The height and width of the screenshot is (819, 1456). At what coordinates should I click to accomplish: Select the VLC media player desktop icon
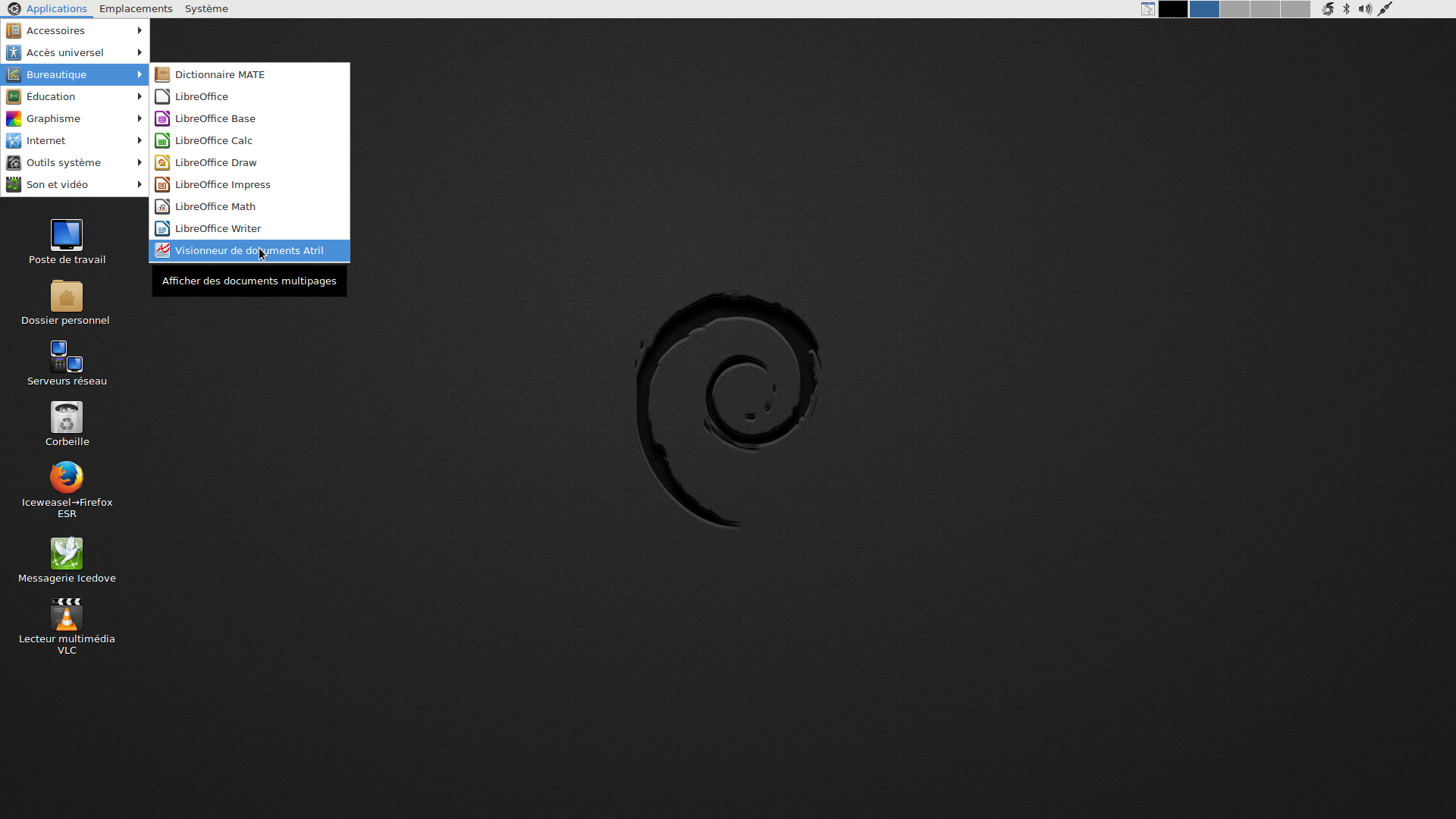tap(67, 616)
